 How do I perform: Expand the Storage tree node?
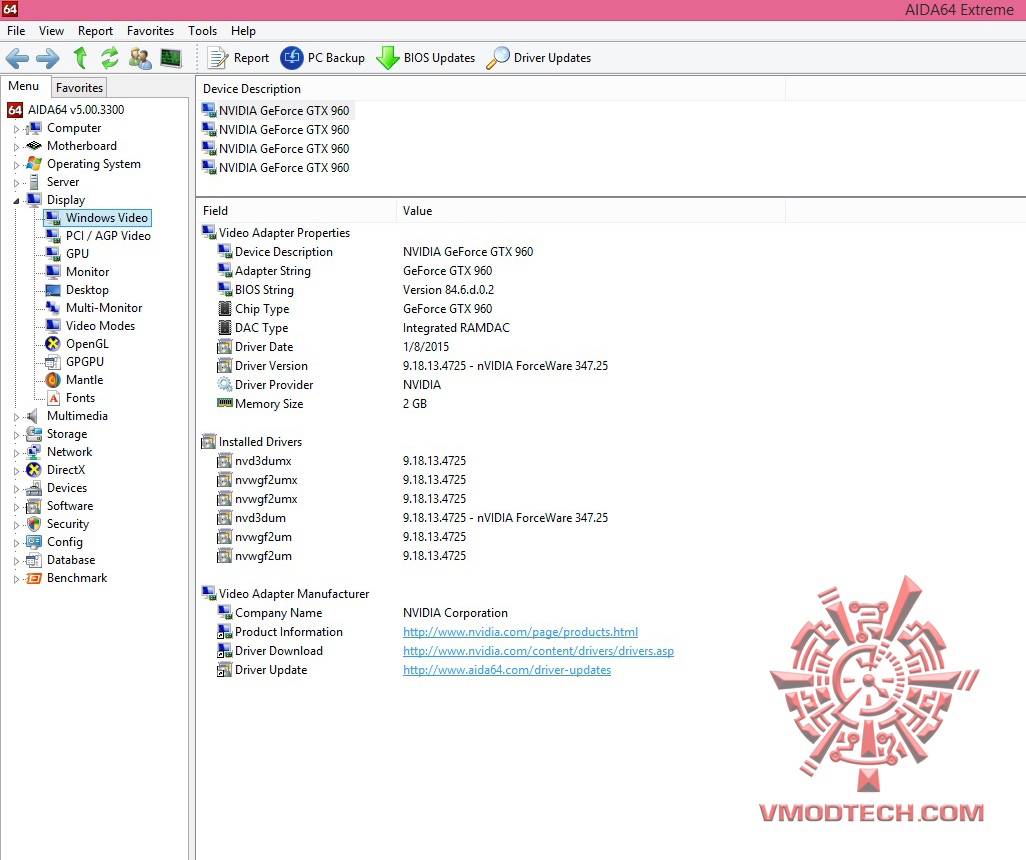pos(17,435)
